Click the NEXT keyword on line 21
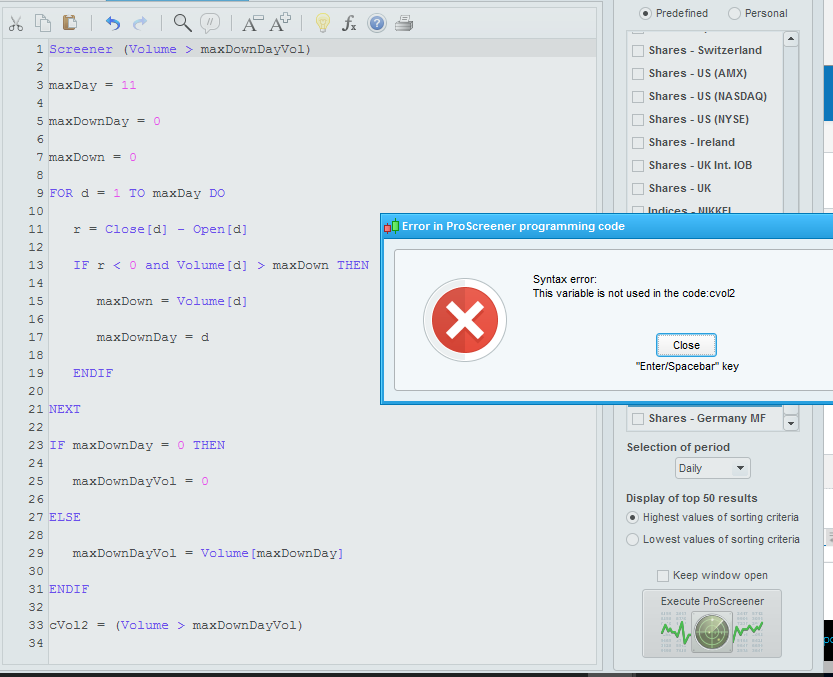The height and width of the screenshot is (677, 833). (x=65, y=409)
